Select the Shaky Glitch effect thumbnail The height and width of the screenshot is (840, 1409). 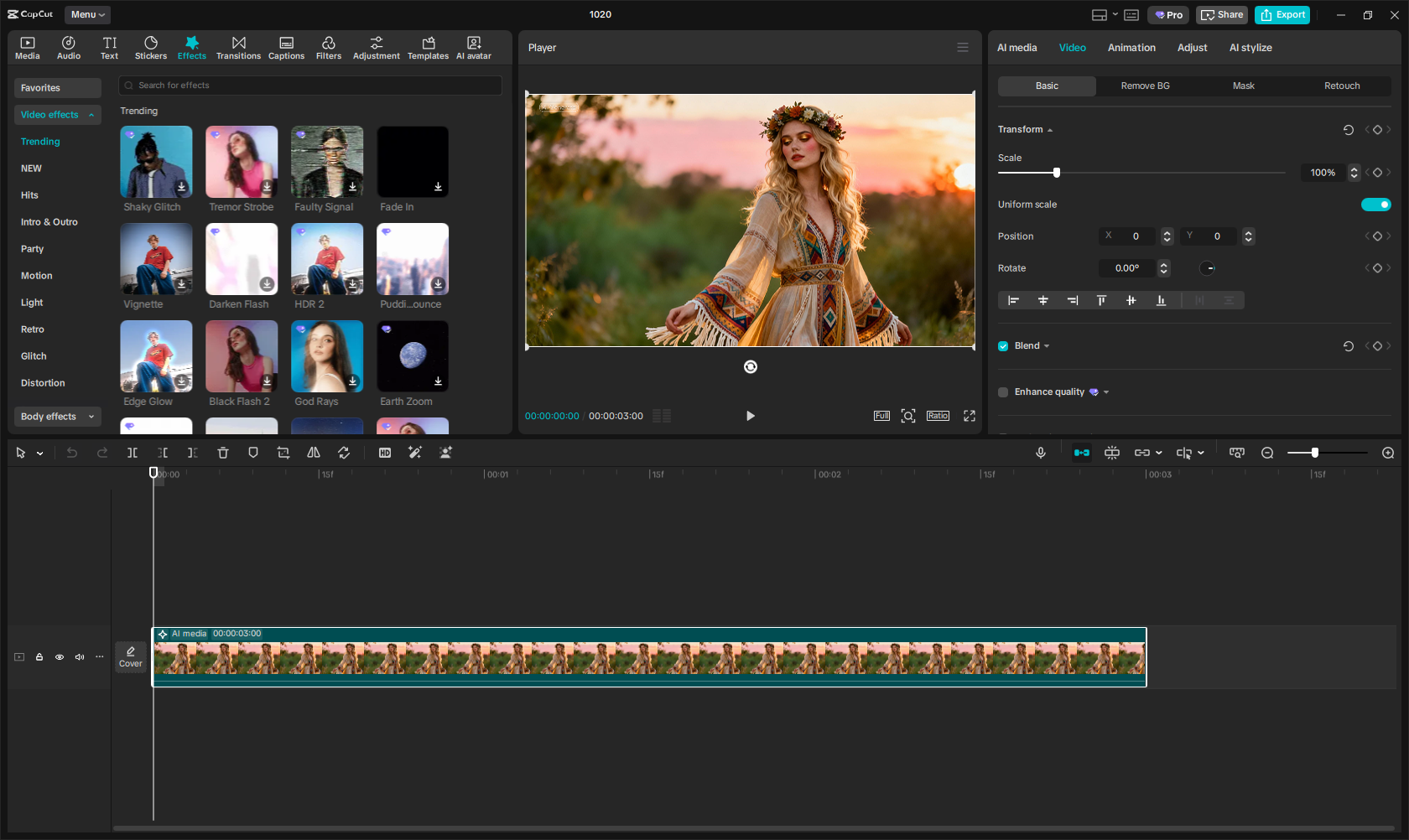(155, 161)
